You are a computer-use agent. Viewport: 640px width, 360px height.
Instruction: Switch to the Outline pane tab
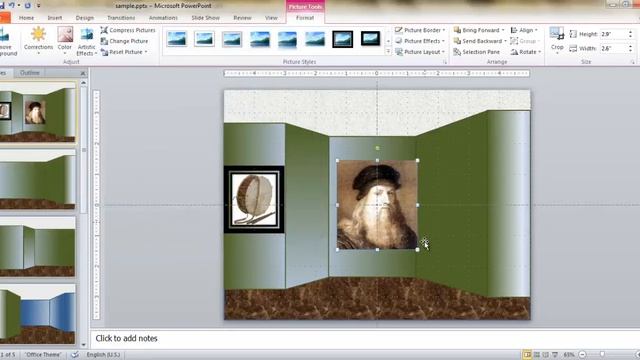[x=30, y=73]
